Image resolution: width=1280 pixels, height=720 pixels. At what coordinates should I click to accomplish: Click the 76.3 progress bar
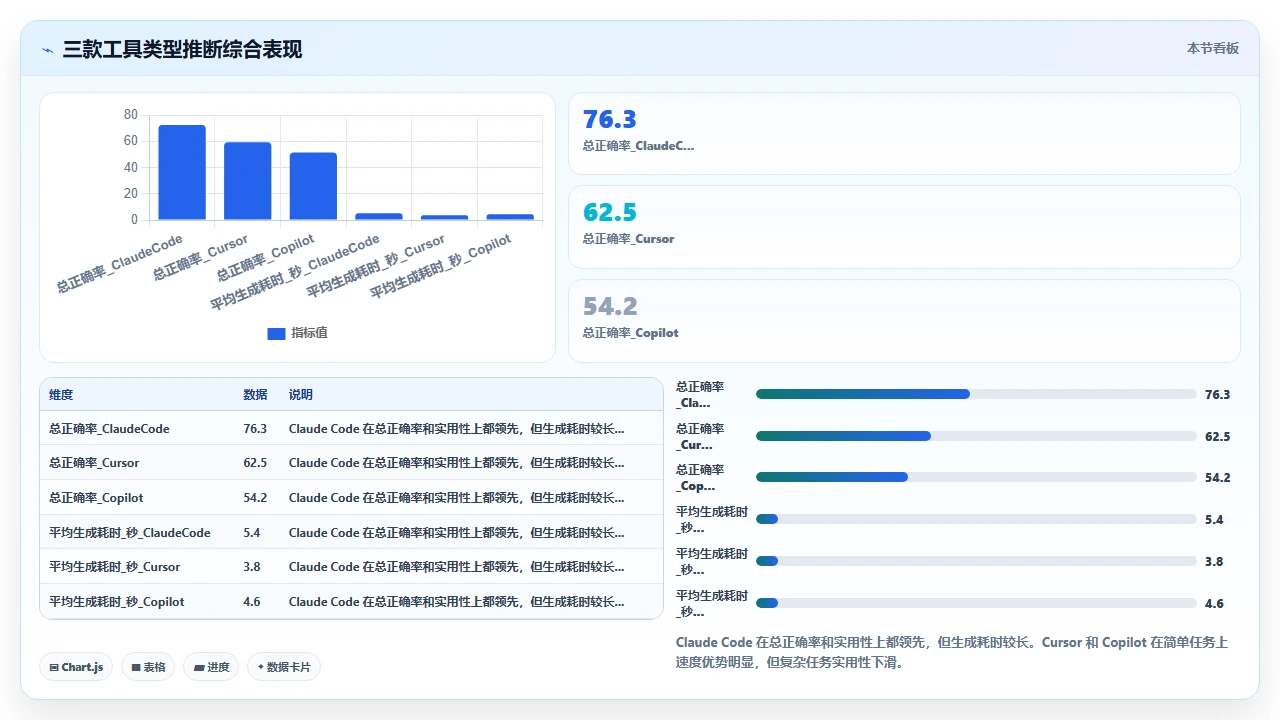coord(976,394)
